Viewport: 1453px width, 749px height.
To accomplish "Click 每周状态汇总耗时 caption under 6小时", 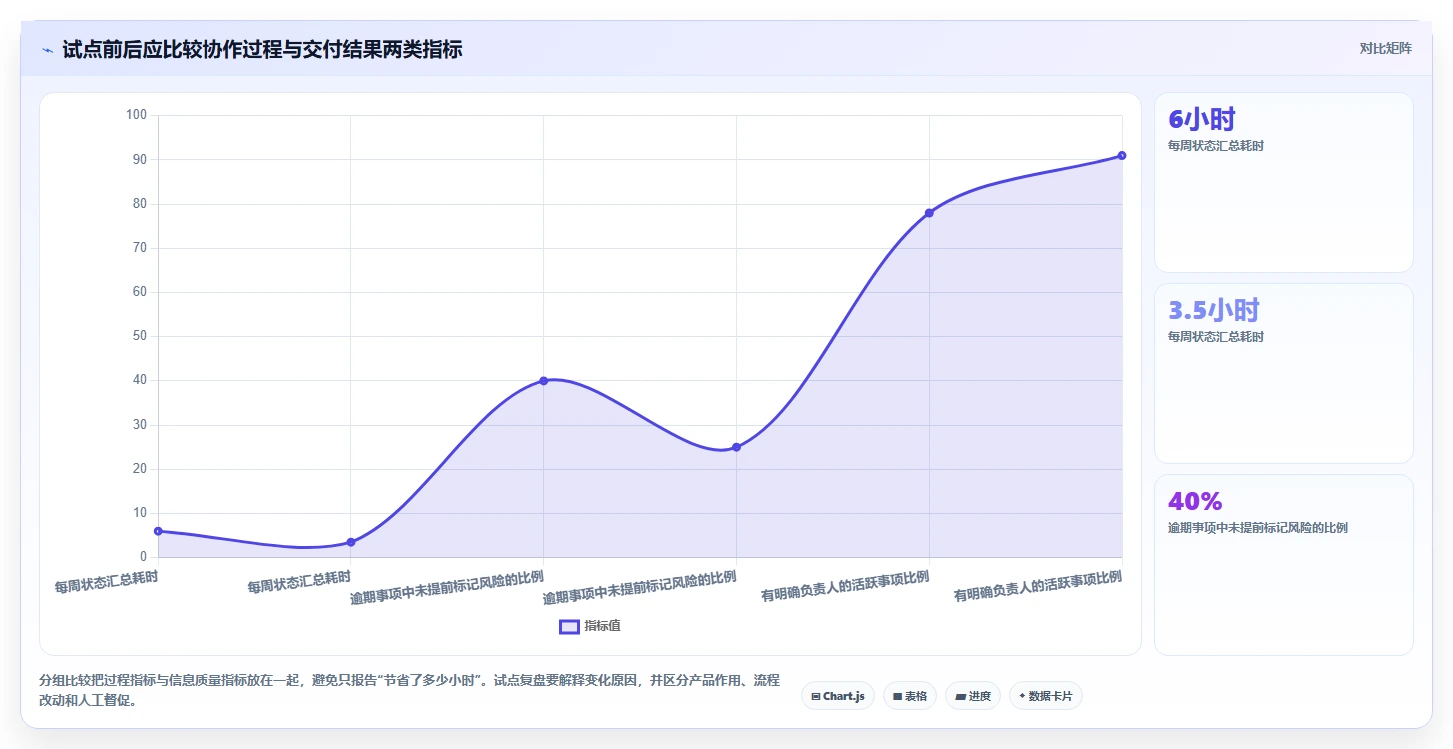I will point(1215,146).
